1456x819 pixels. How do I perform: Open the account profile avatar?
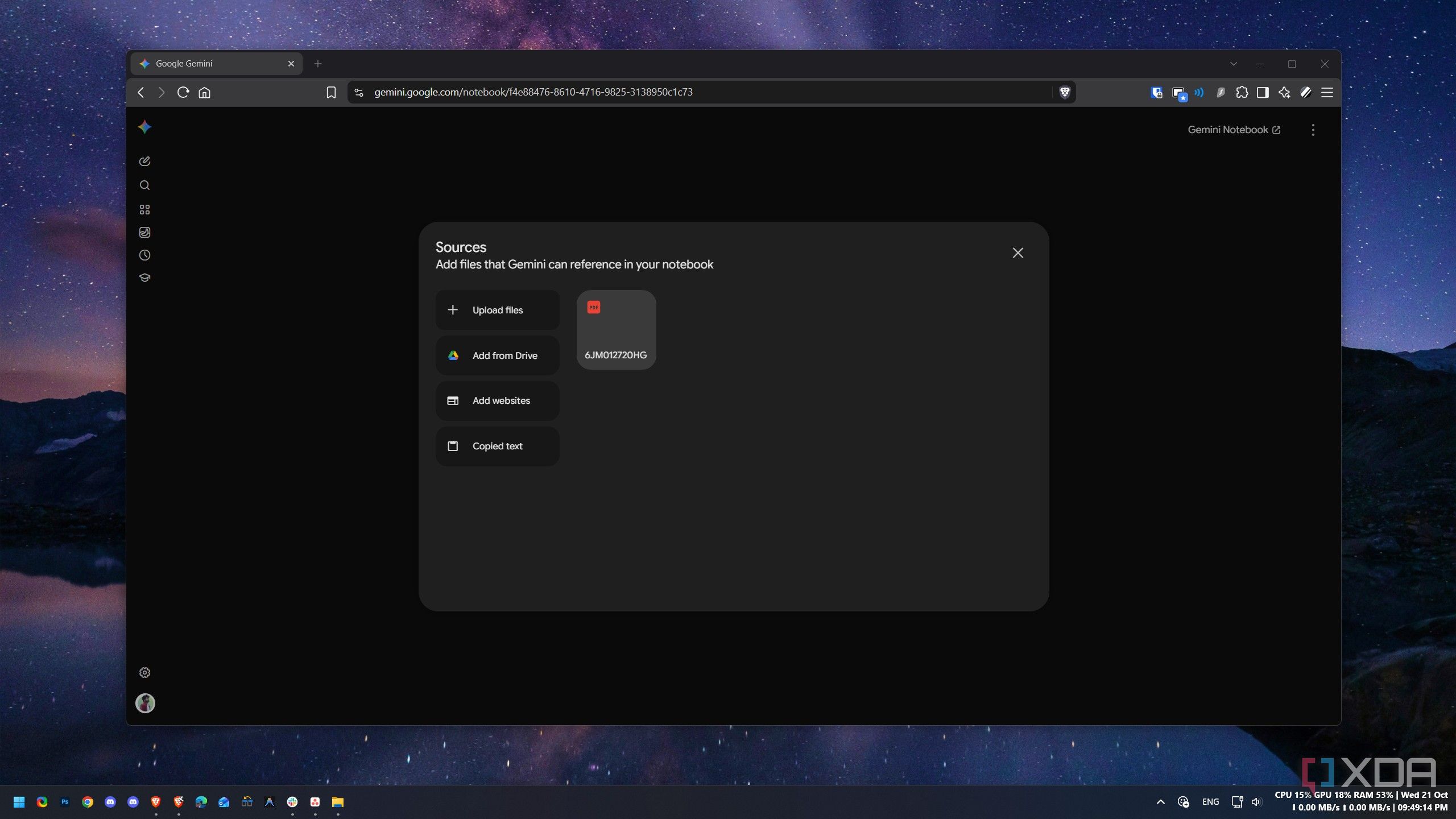(145, 704)
